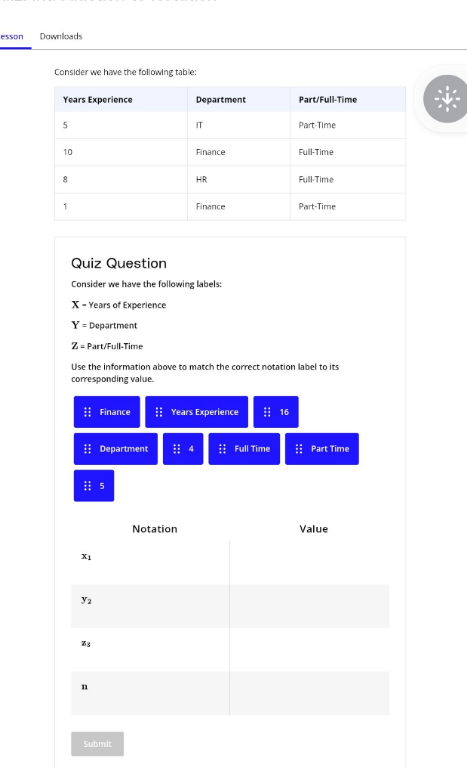The width and height of the screenshot is (467, 768).
Task: Click the drag handle on the 16 chip
Action: coord(267,412)
